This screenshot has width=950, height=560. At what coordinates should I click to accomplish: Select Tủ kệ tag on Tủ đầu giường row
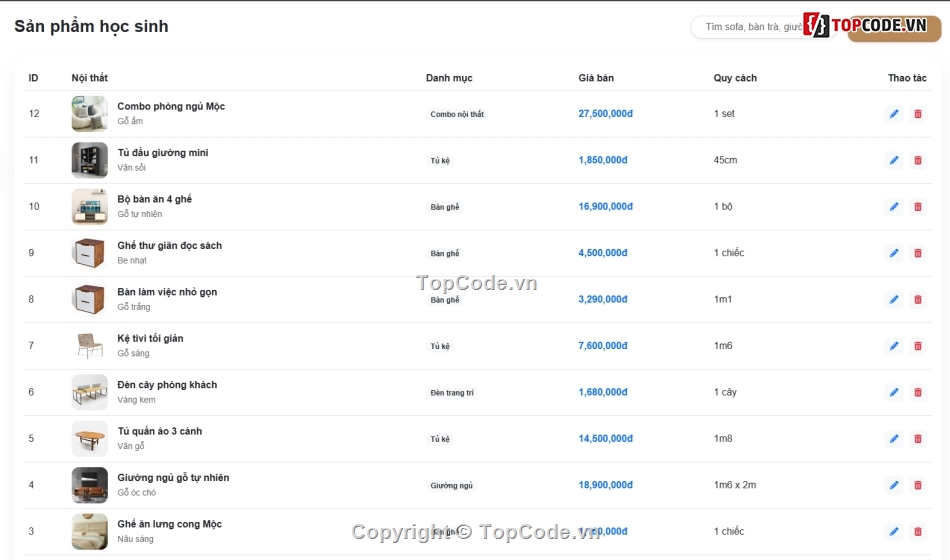pyautogui.click(x=440, y=161)
